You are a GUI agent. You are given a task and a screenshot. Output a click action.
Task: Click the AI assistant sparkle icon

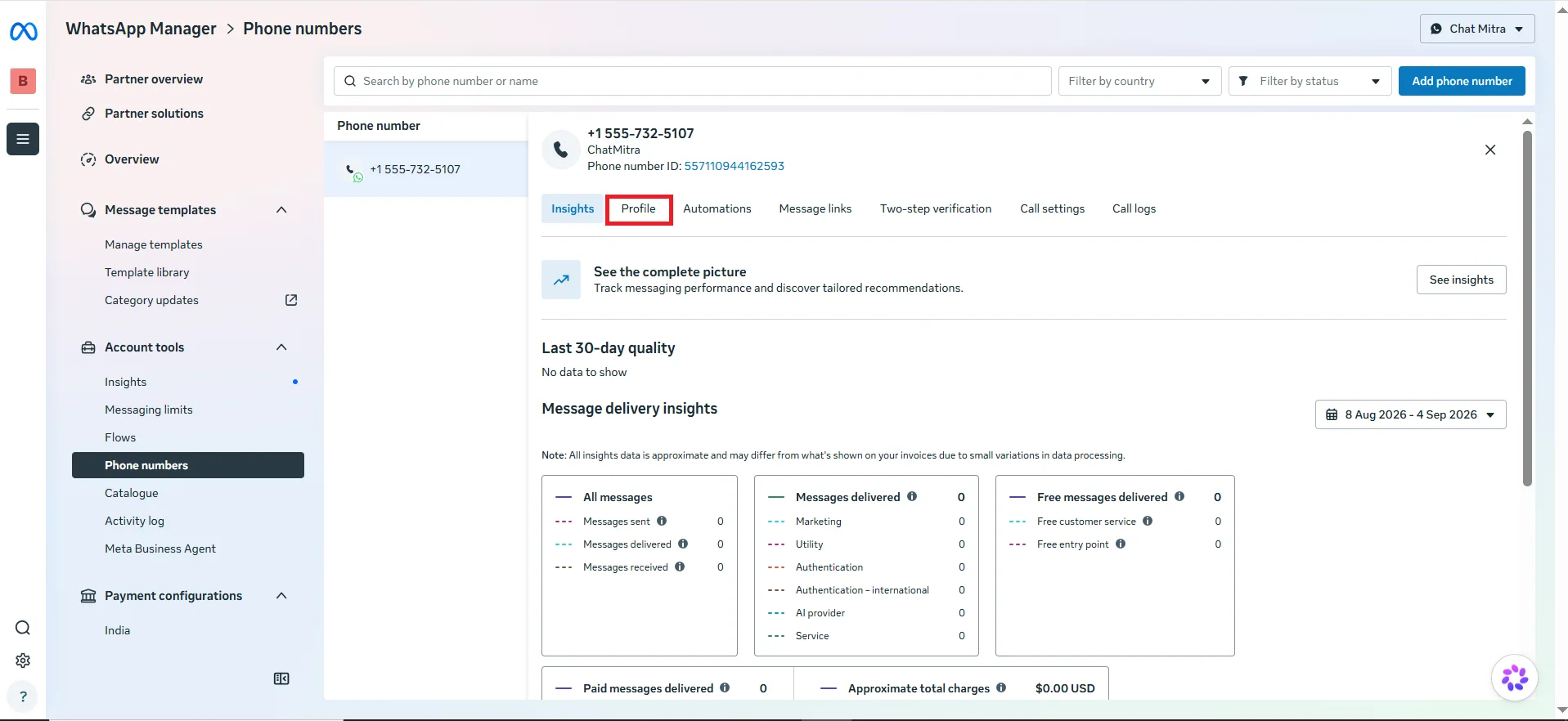click(1515, 678)
